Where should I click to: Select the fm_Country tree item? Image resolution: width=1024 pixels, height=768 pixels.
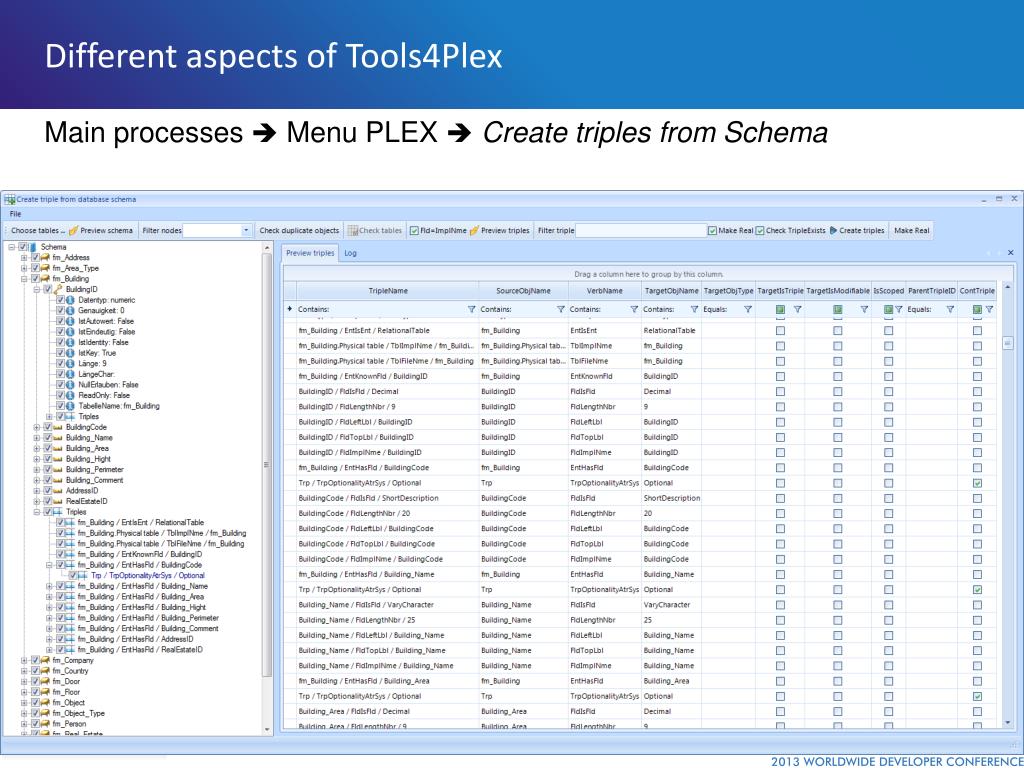click(x=70, y=671)
